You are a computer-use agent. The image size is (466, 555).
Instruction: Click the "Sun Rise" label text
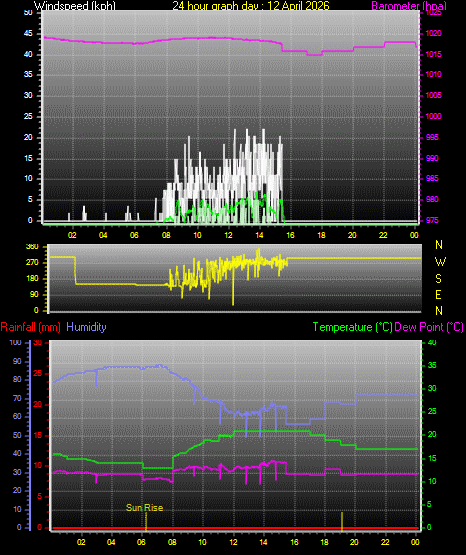click(144, 508)
